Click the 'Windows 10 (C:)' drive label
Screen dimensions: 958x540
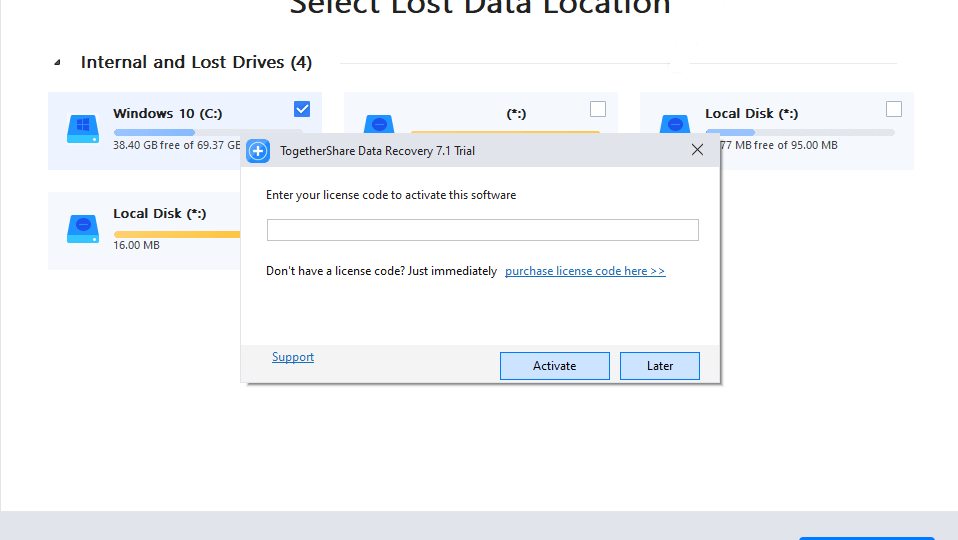[167, 114]
